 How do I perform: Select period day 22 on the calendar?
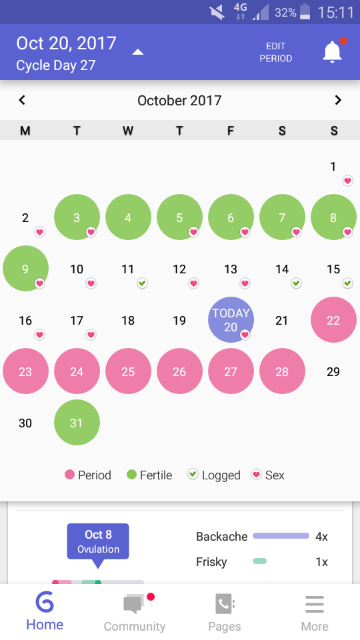point(333,320)
